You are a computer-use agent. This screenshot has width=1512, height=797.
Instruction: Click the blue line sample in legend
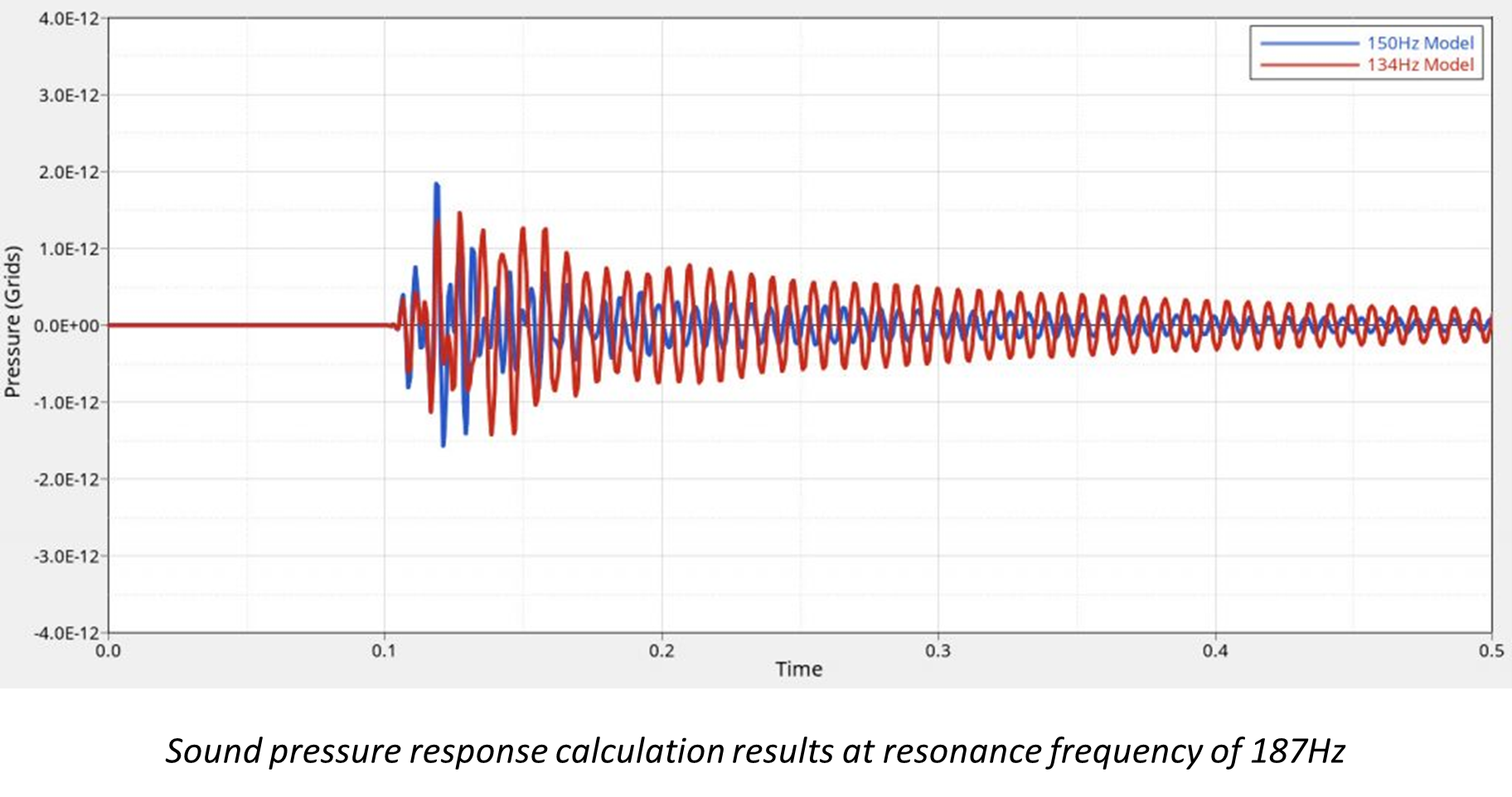pyautogui.click(x=1308, y=43)
